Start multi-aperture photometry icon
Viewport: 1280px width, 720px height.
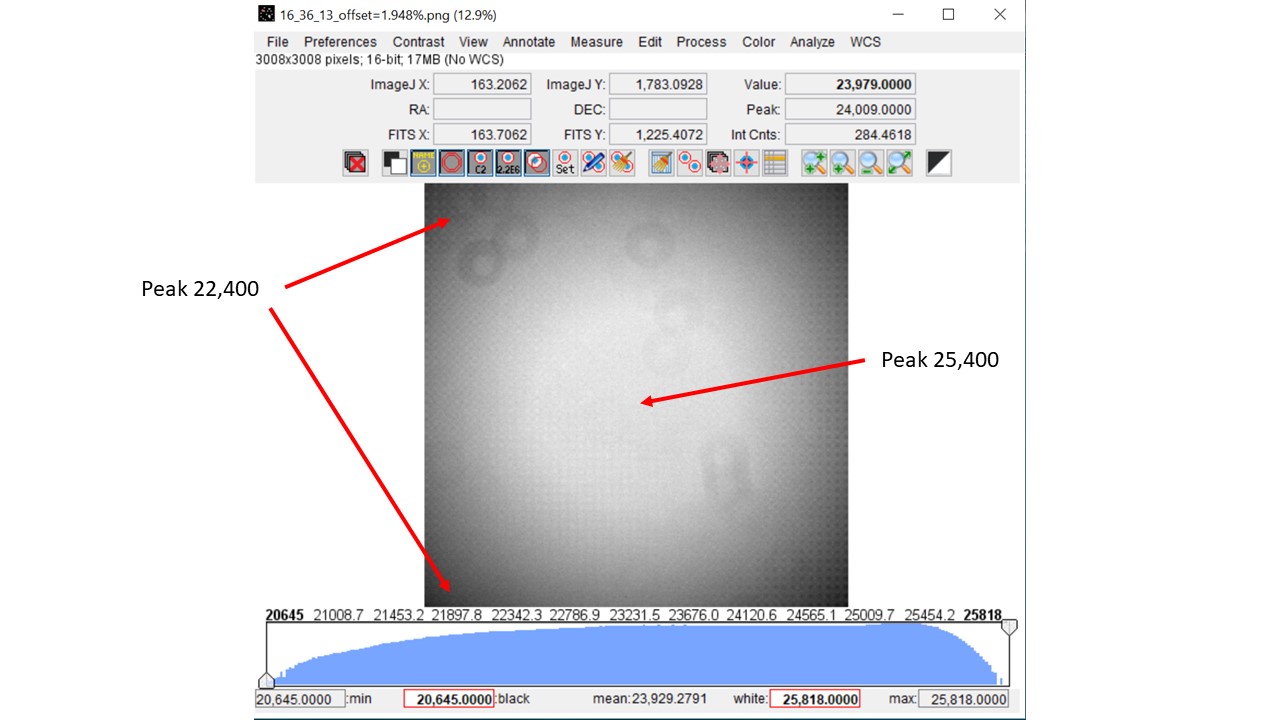pos(689,163)
